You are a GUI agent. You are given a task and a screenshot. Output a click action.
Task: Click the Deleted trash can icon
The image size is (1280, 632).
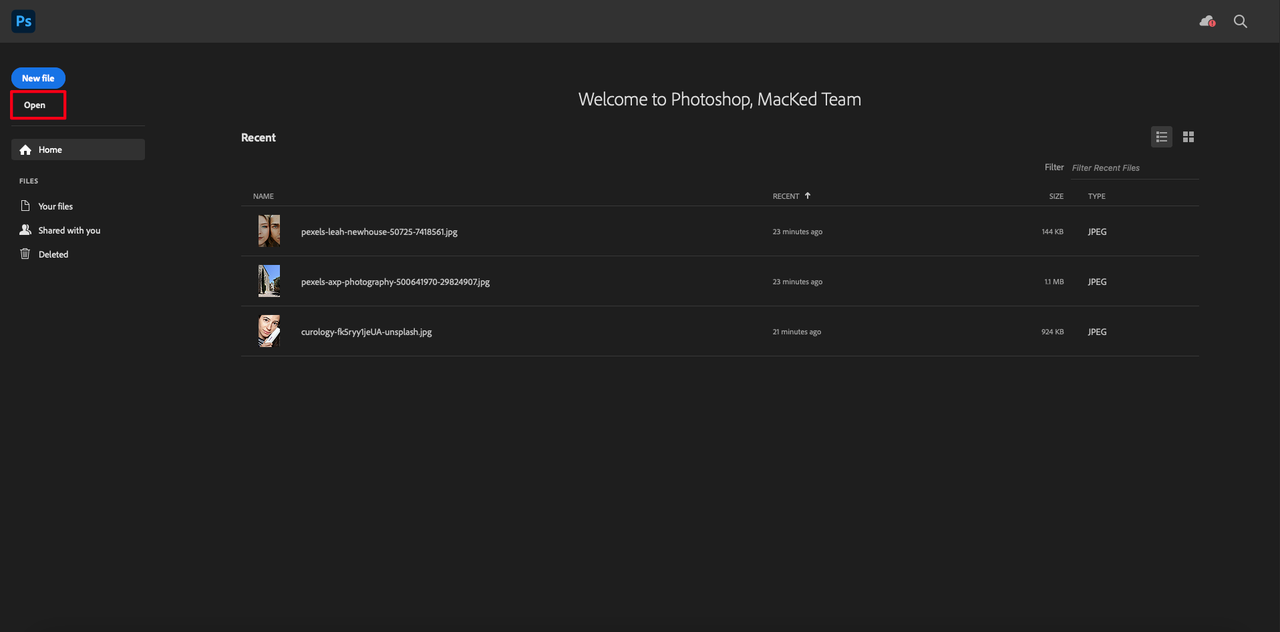(26, 254)
